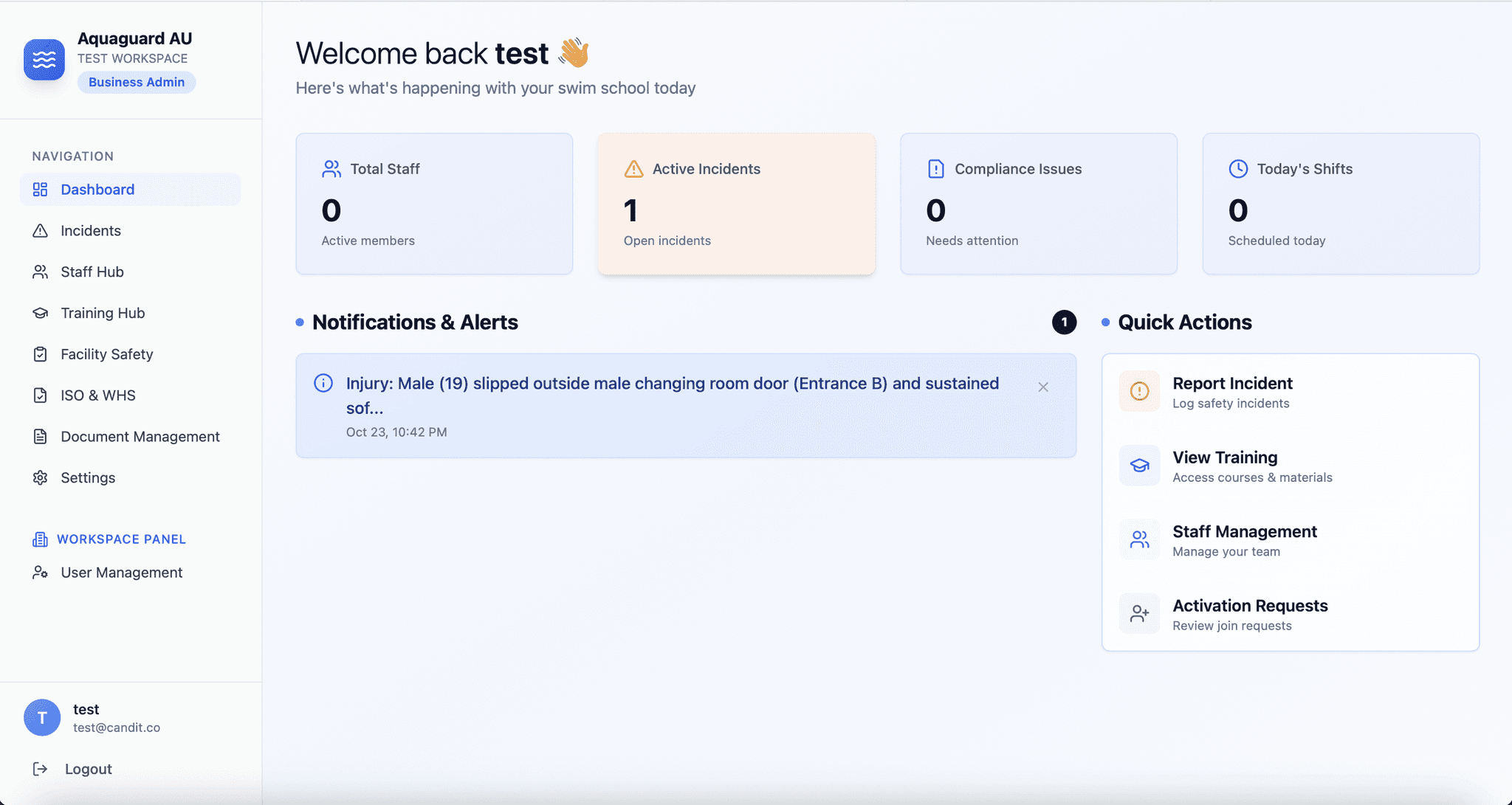Click the NAVIGATION section label
This screenshot has height=805, width=1512.
click(x=73, y=156)
